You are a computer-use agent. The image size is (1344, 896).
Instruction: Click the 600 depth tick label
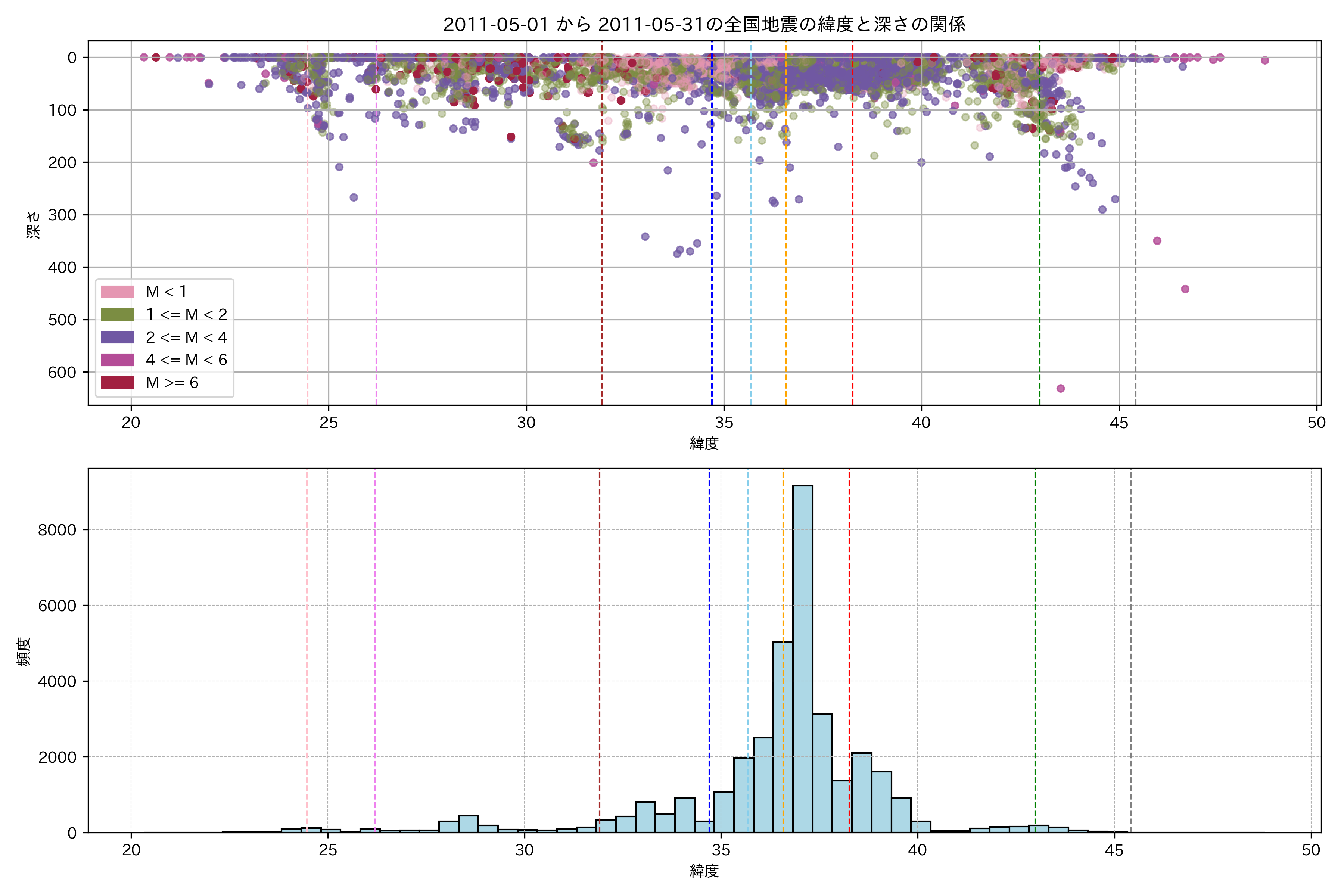point(62,372)
